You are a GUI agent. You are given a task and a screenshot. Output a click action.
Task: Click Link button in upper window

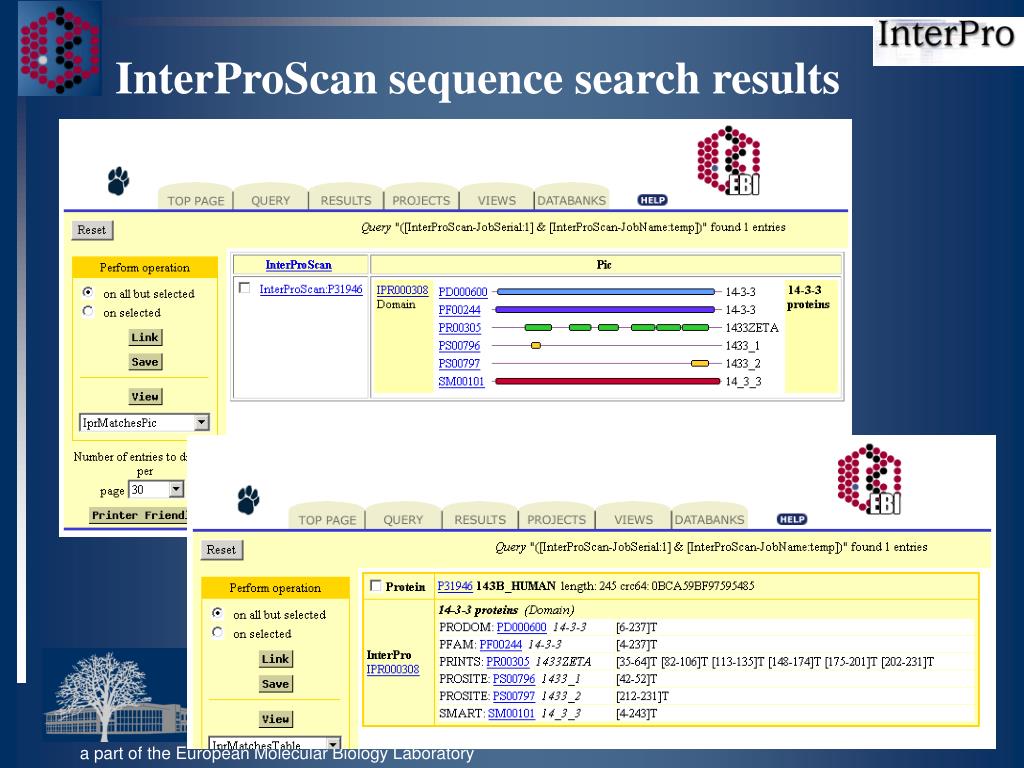click(145, 338)
